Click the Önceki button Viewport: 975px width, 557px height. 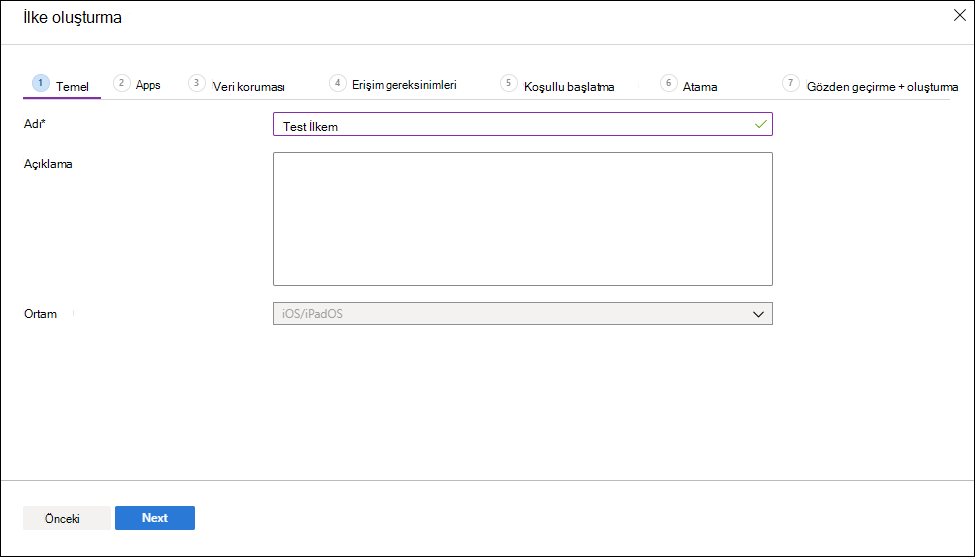click(67, 518)
